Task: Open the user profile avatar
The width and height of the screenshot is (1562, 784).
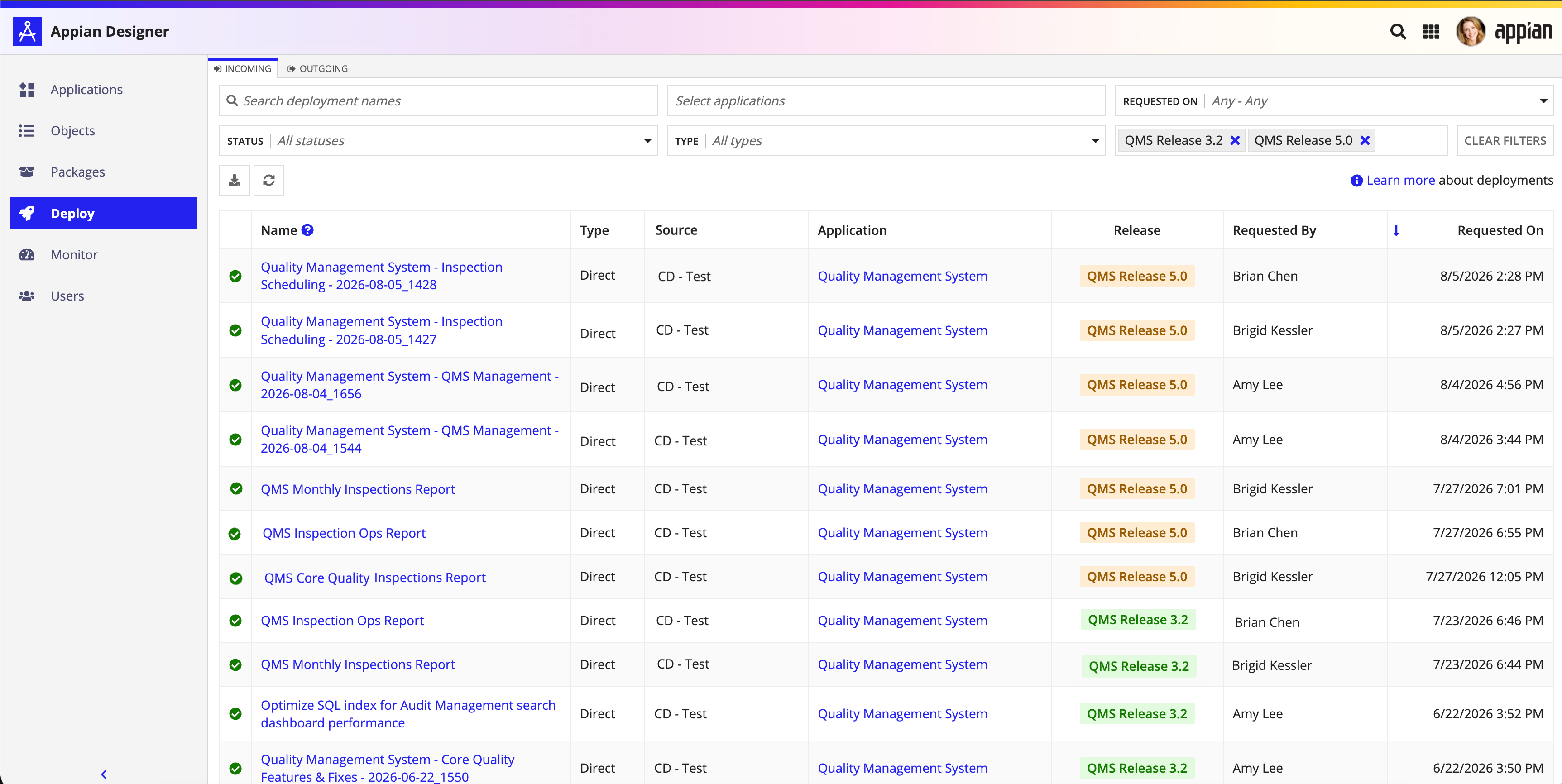Action: tap(1471, 32)
